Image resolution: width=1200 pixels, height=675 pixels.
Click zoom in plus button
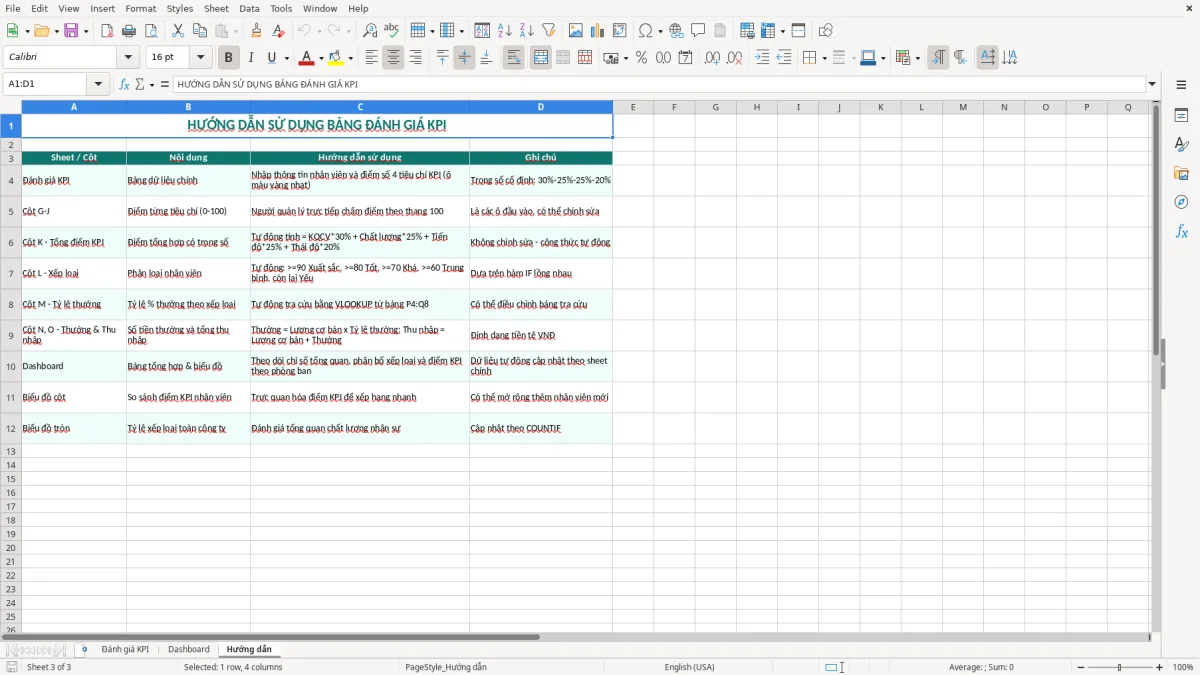pos(1160,667)
